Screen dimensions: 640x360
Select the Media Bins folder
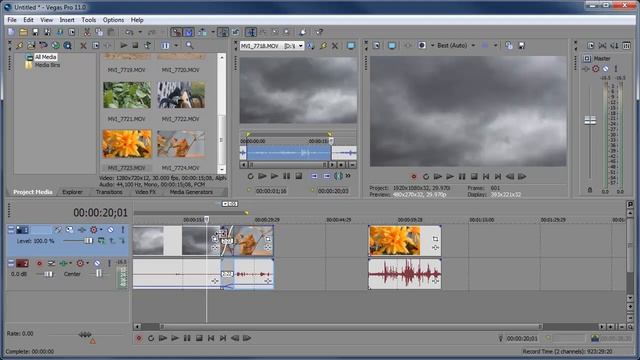point(47,65)
